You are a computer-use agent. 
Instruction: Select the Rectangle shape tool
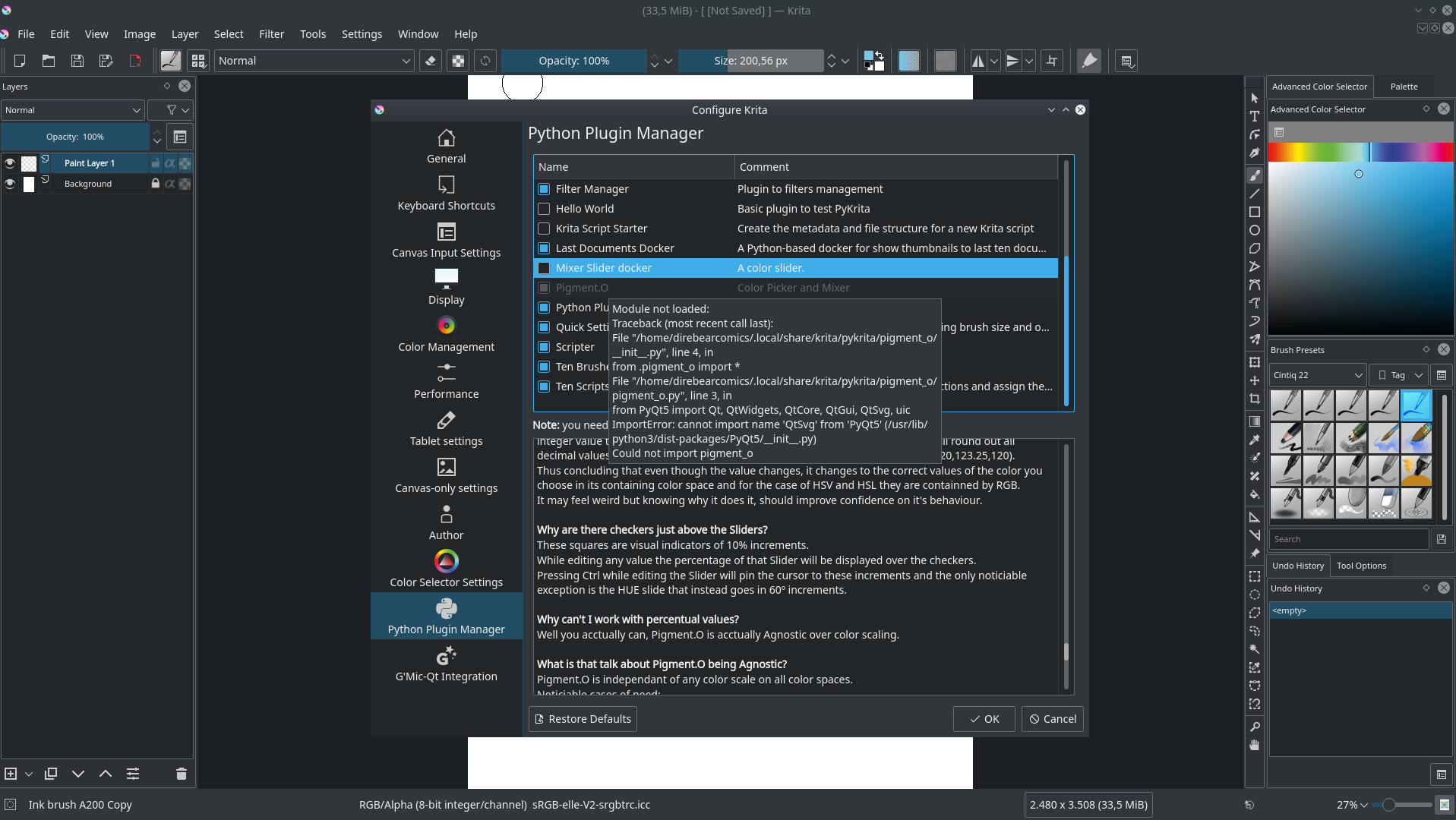coord(1255,212)
